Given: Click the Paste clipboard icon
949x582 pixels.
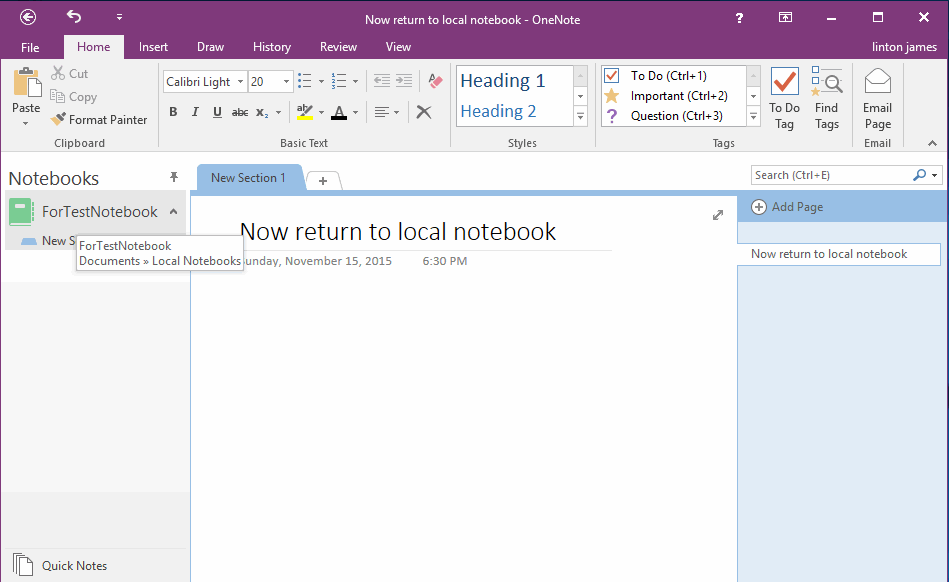Looking at the screenshot, I should click(26, 83).
